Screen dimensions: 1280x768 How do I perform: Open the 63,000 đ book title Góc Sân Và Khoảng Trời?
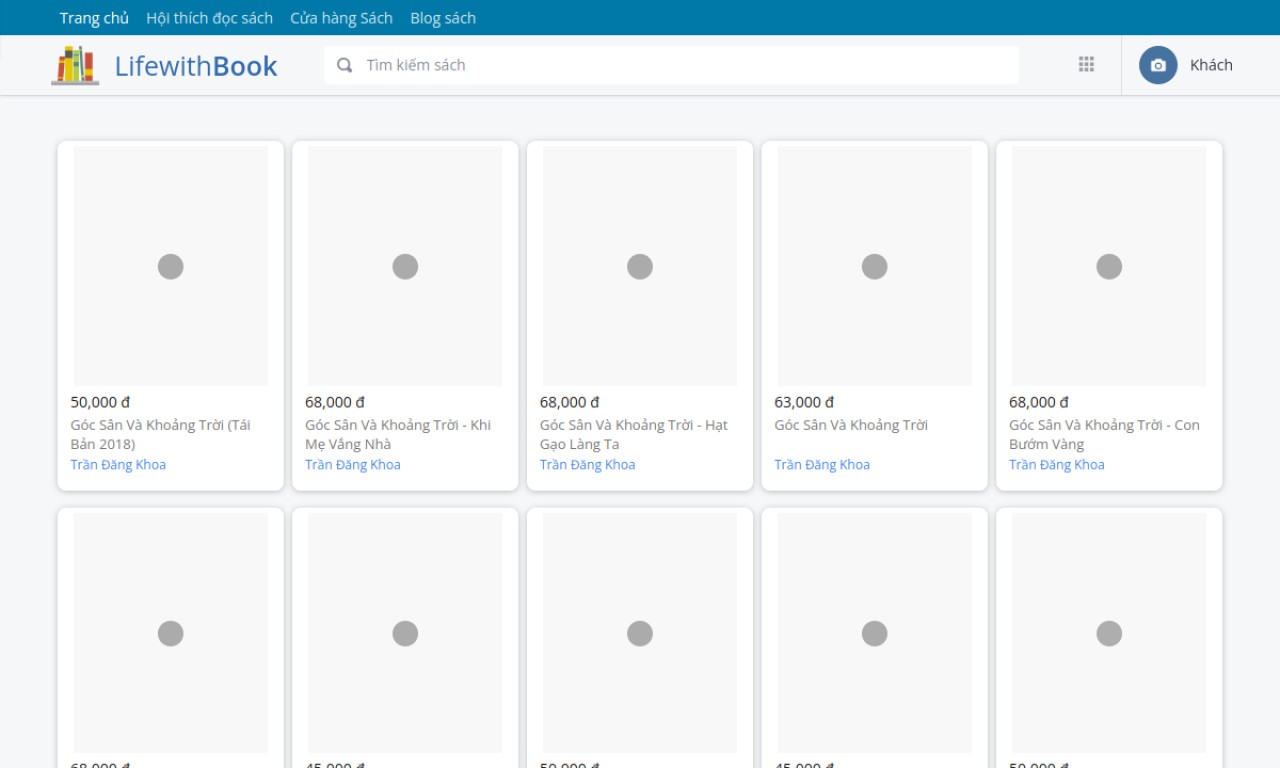click(x=851, y=425)
